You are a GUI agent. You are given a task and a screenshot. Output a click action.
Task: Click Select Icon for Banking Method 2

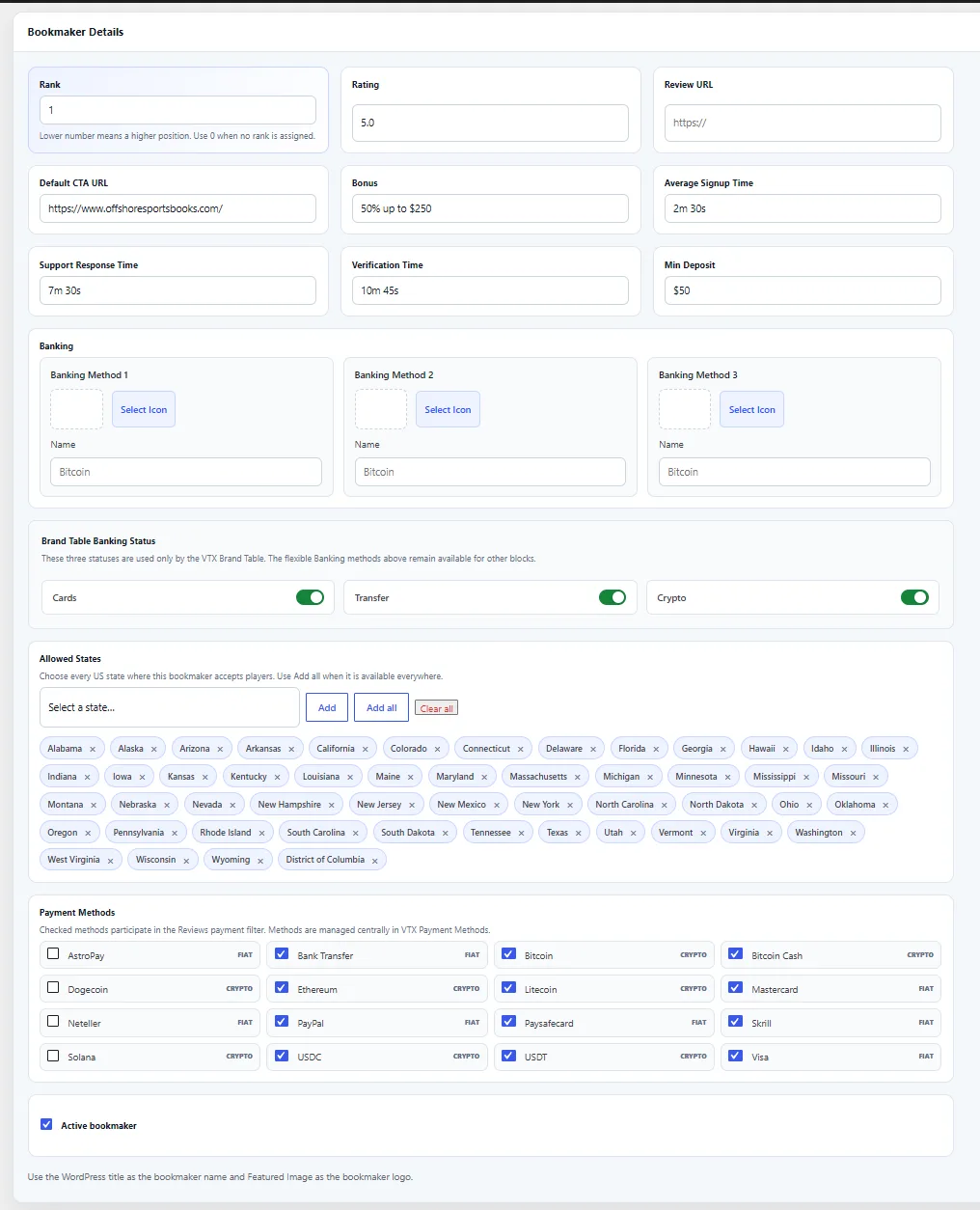pyautogui.click(x=449, y=409)
